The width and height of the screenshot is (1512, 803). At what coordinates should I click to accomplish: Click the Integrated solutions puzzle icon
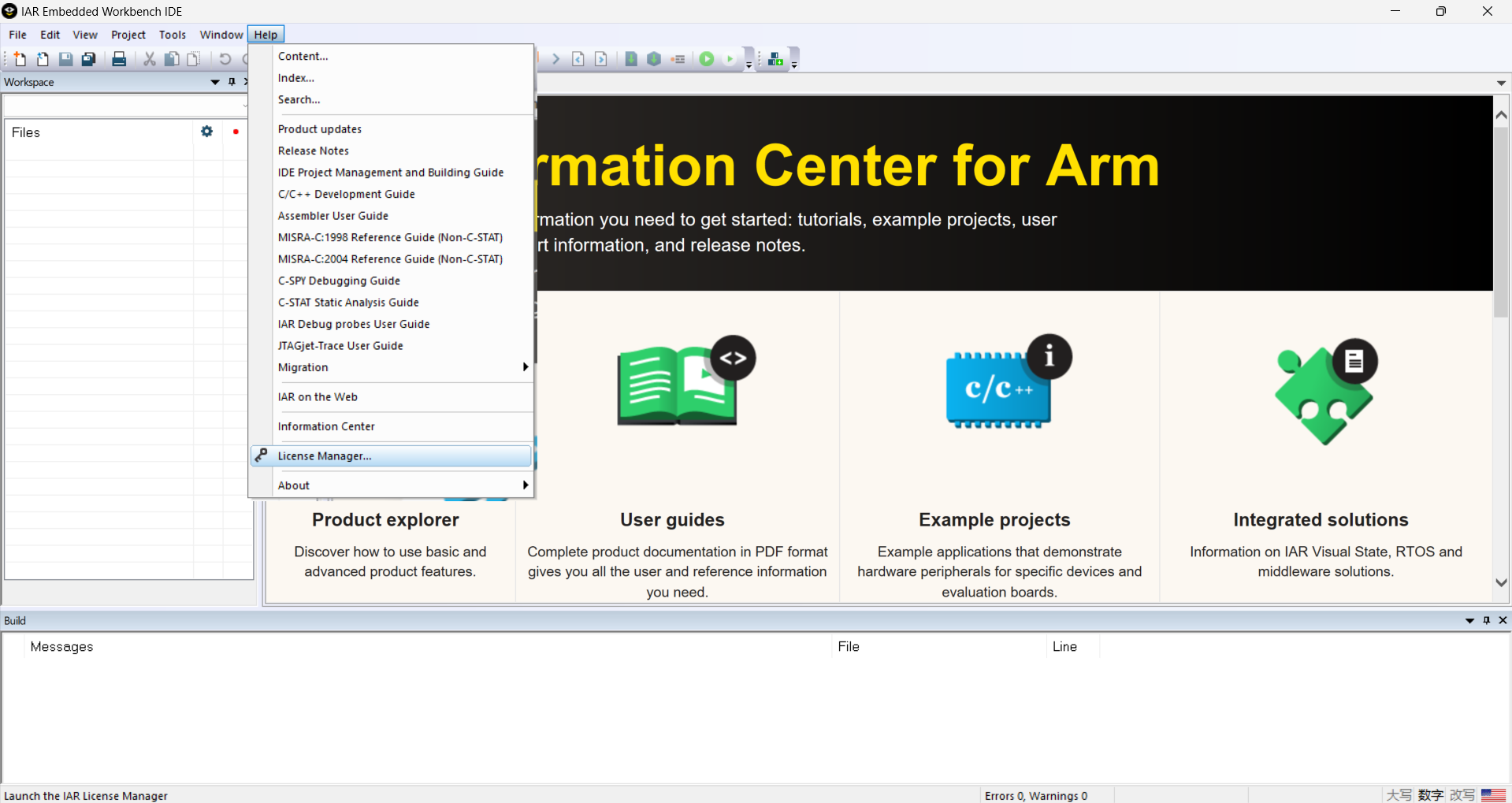coord(1326,392)
